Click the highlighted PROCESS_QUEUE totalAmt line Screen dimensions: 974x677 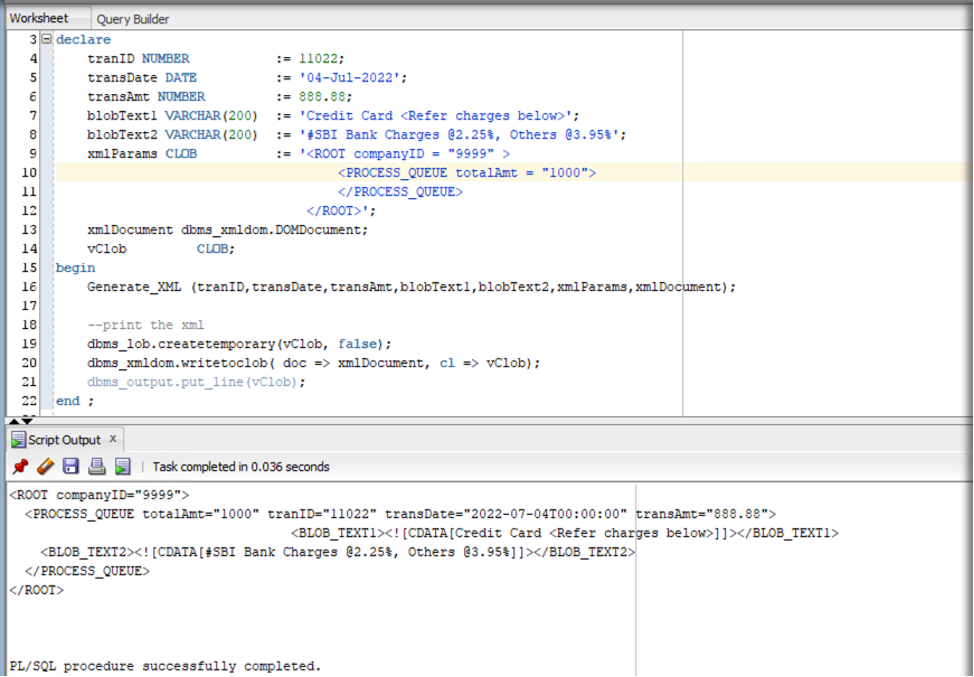pos(467,173)
